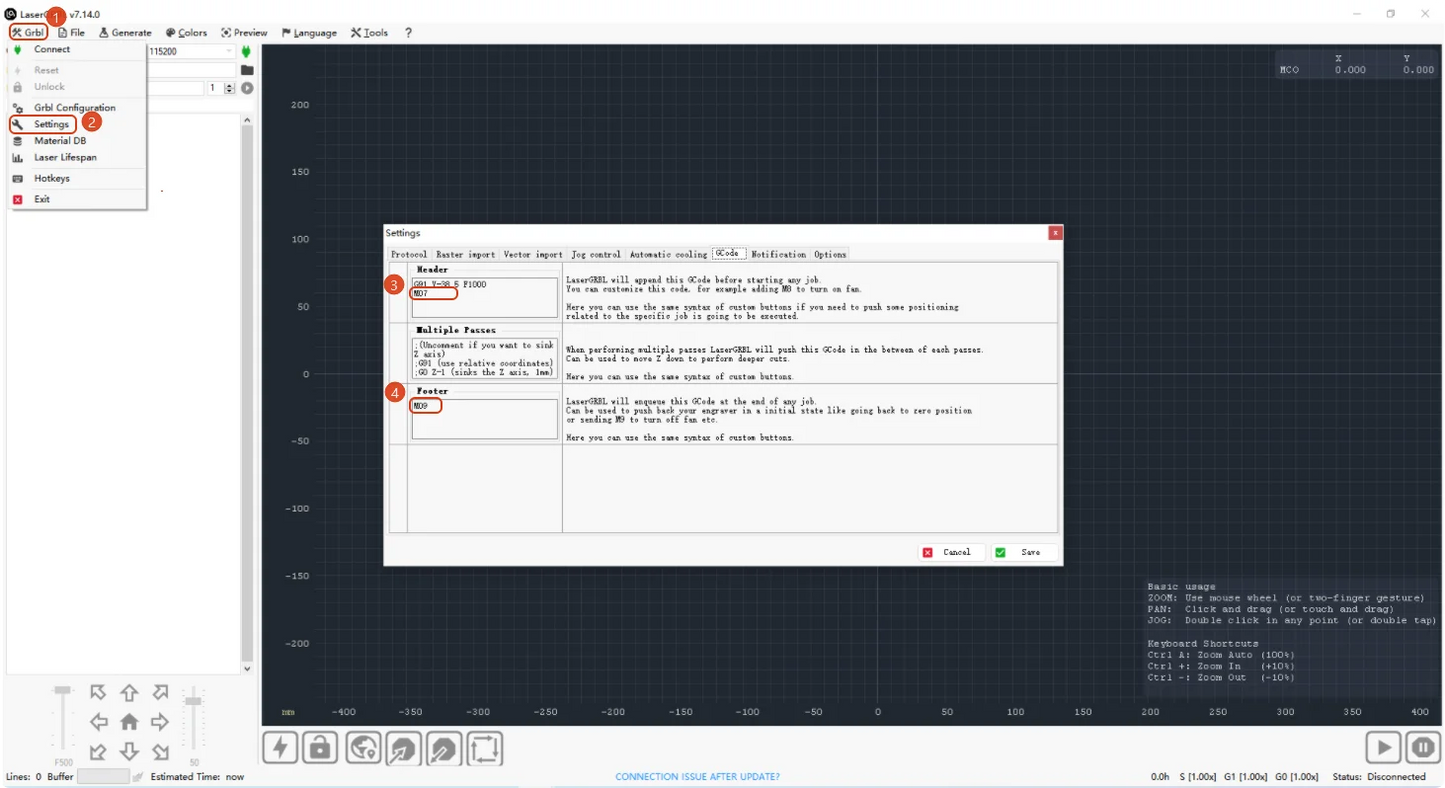Click the Footer GCode text box
Screen dimensions: 1445x788
[484, 418]
